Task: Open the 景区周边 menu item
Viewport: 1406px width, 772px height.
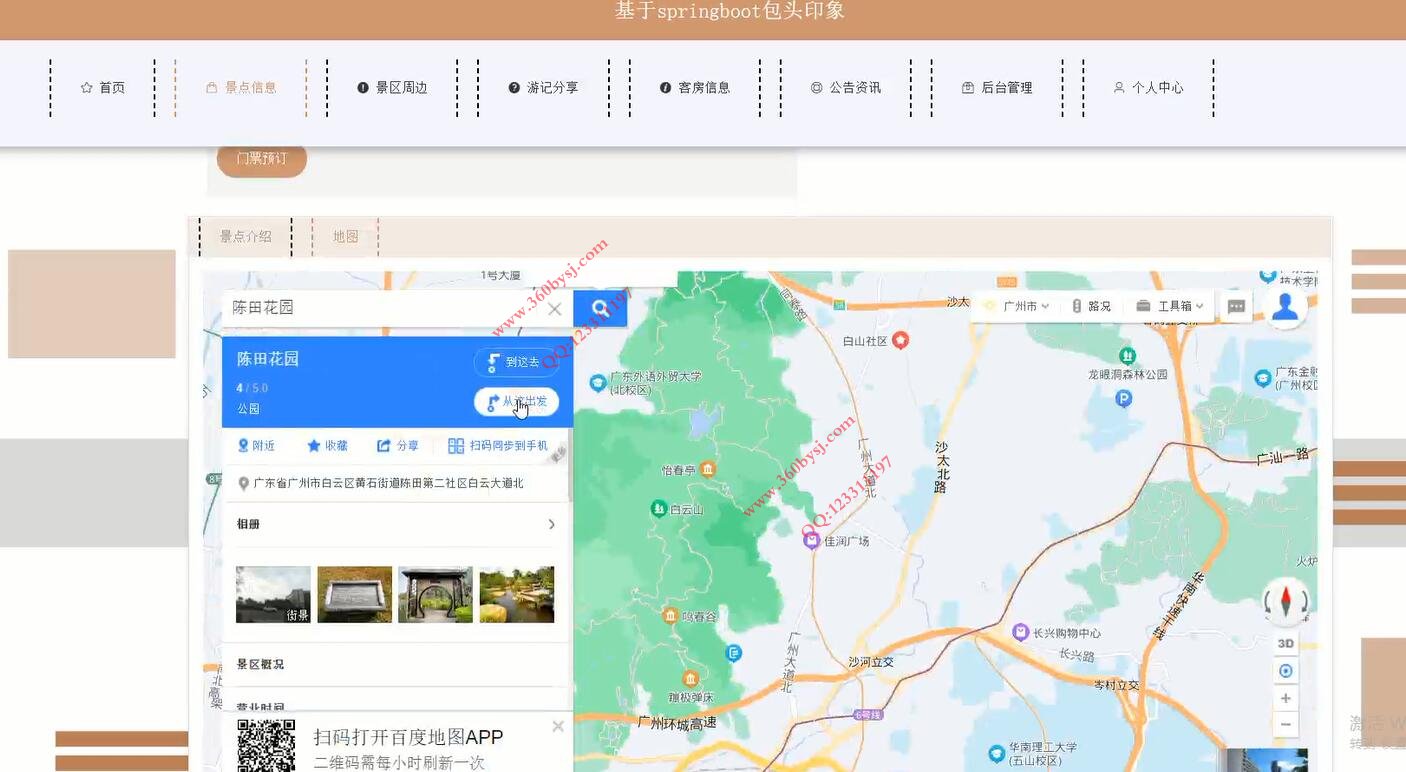Action: pyautogui.click(x=392, y=88)
